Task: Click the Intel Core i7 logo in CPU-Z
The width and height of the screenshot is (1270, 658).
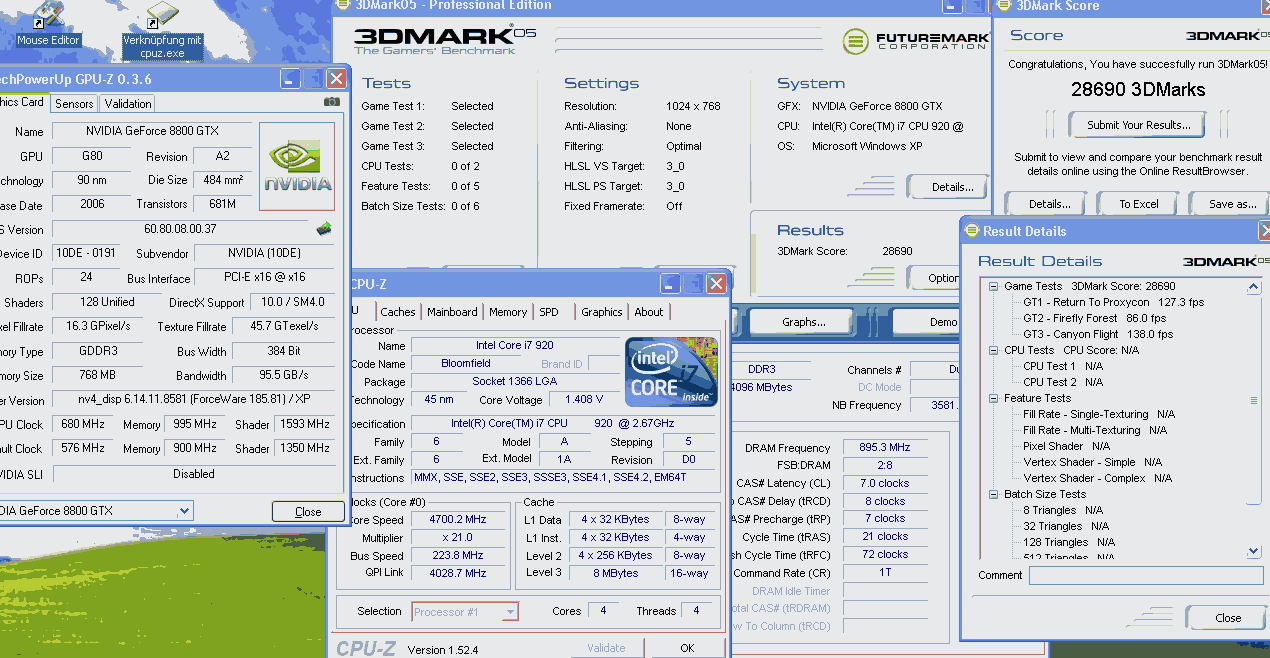Action: (x=672, y=371)
